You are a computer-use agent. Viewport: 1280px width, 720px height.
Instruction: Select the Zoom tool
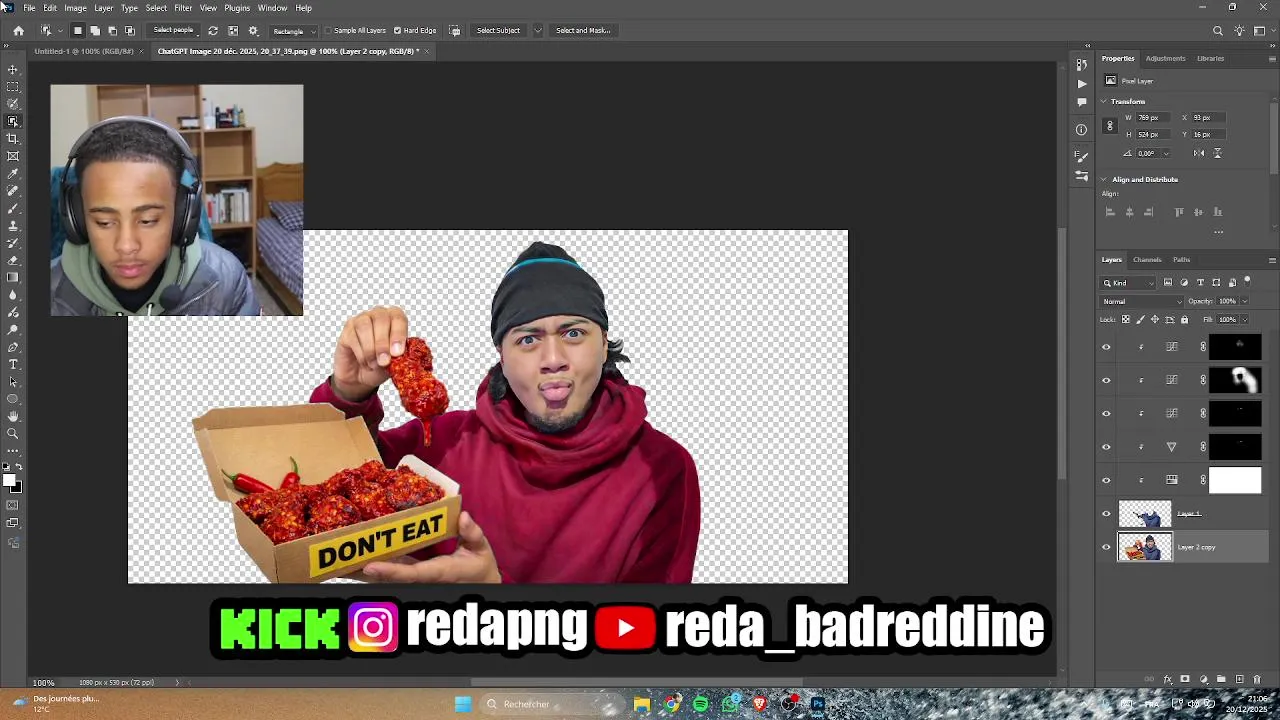(x=13, y=433)
